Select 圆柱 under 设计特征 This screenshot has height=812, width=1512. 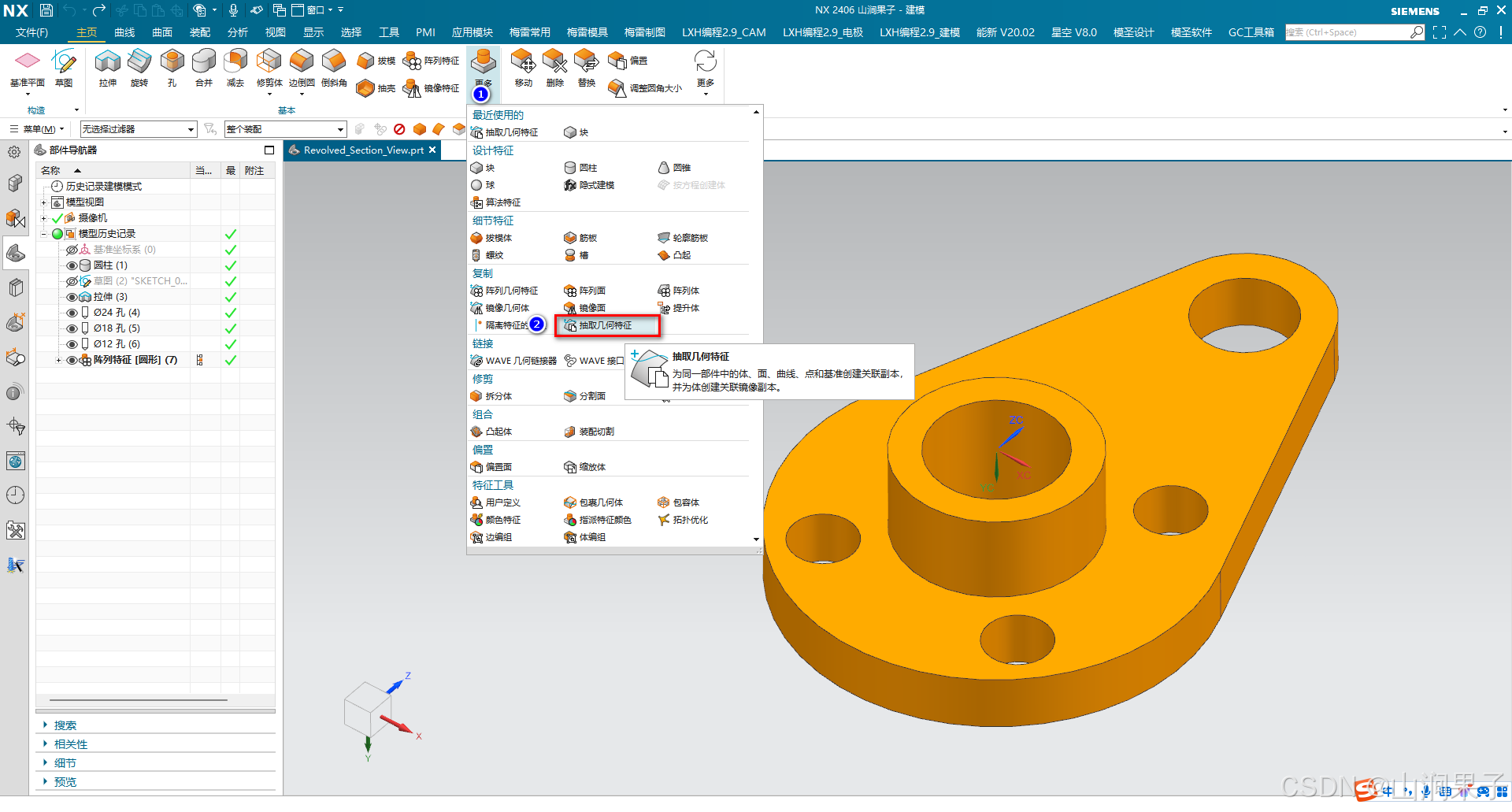(x=581, y=168)
